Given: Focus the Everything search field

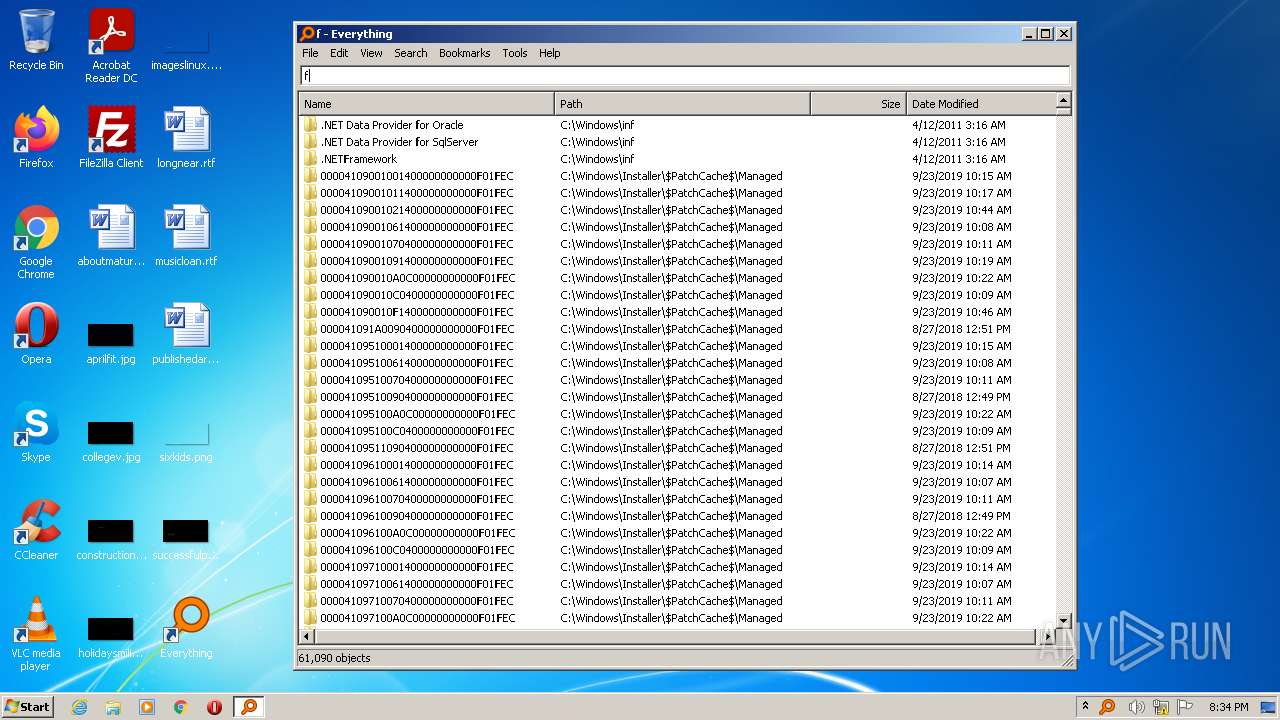Looking at the screenshot, I should [x=685, y=75].
